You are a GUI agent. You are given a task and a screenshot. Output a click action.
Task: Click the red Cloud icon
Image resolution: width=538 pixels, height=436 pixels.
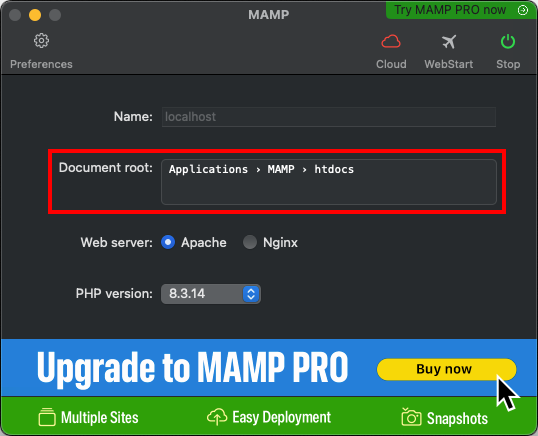(391, 42)
